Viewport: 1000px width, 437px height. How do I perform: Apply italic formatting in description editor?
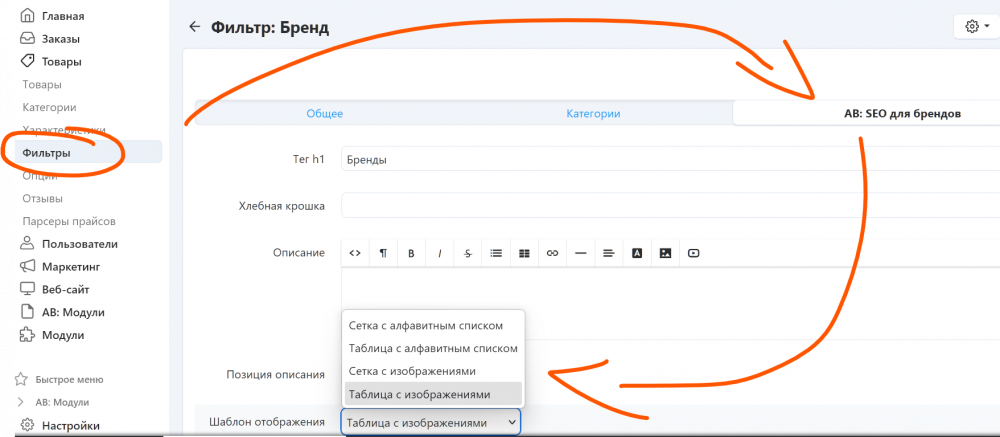click(x=439, y=253)
